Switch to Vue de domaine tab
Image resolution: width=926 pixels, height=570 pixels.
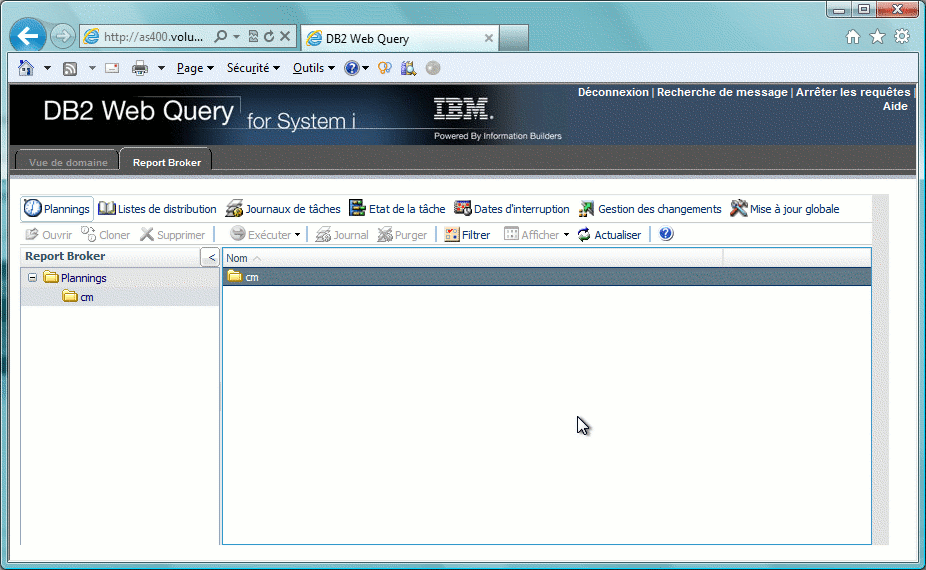(x=68, y=162)
